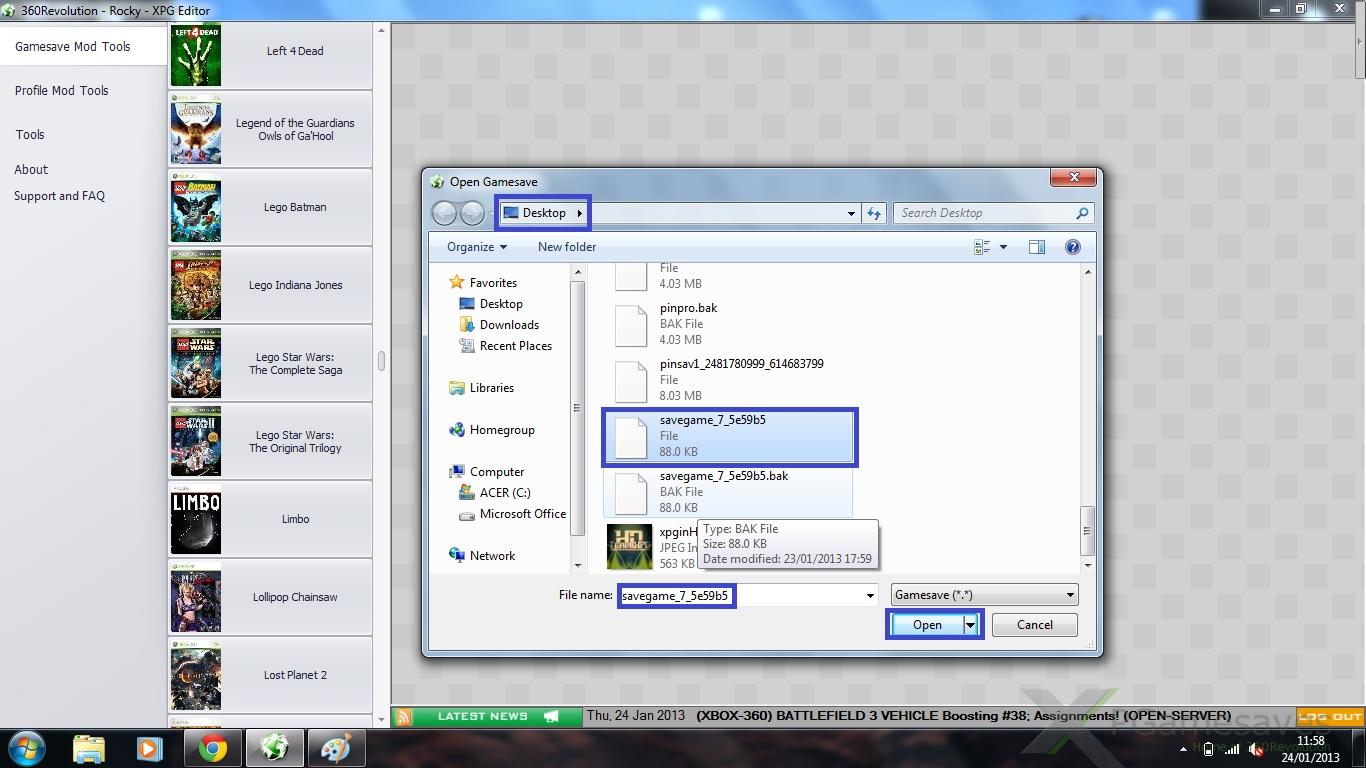Toggle the preview pane icon

[x=1037, y=247]
